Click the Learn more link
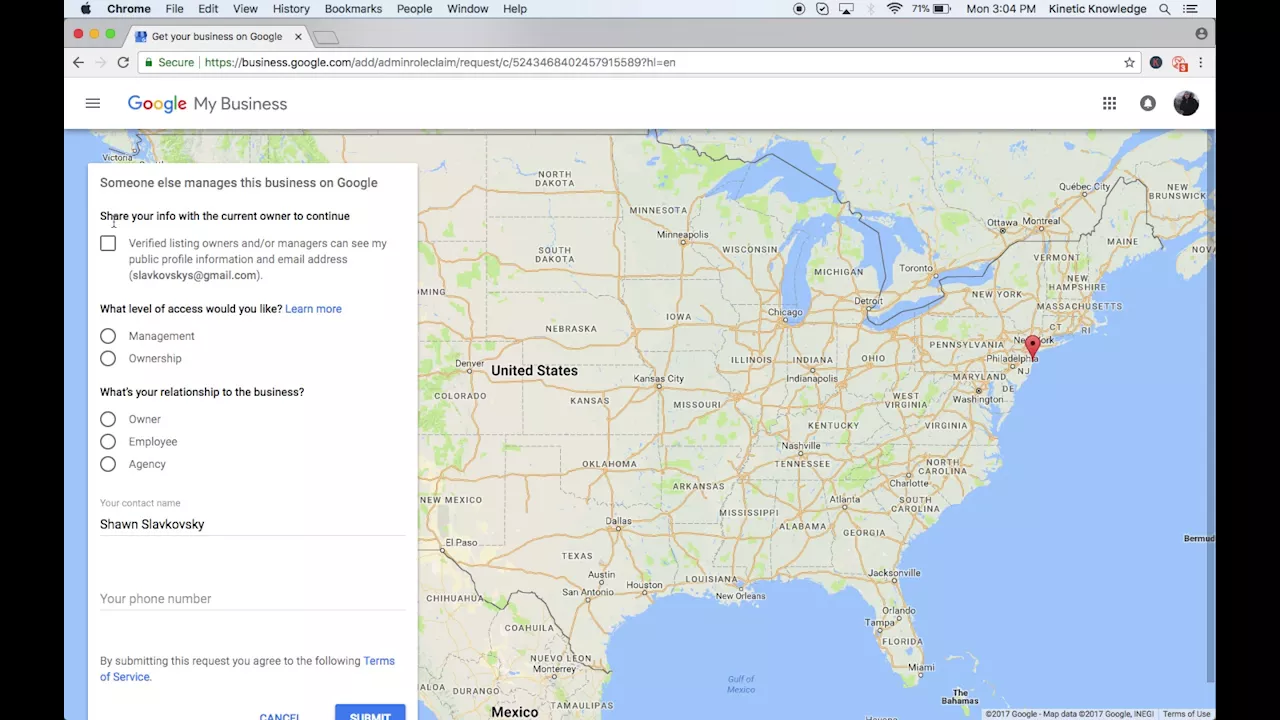1280x720 pixels. pyautogui.click(x=313, y=309)
